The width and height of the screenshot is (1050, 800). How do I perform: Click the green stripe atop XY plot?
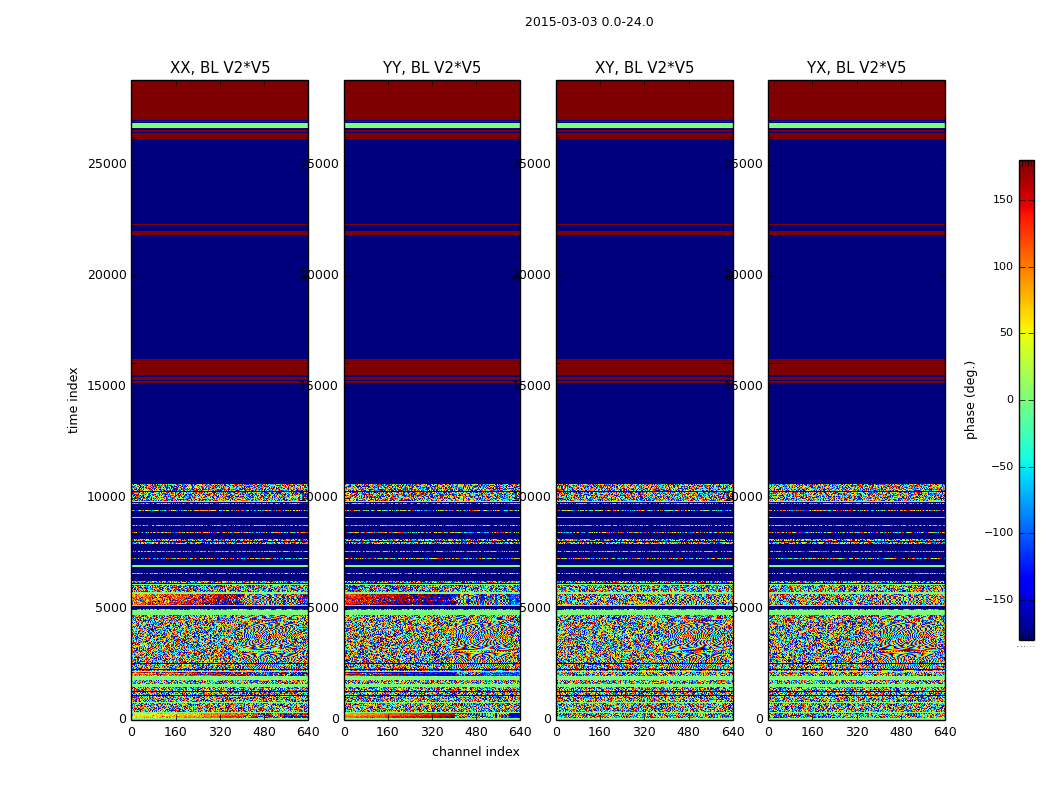coord(644,125)
